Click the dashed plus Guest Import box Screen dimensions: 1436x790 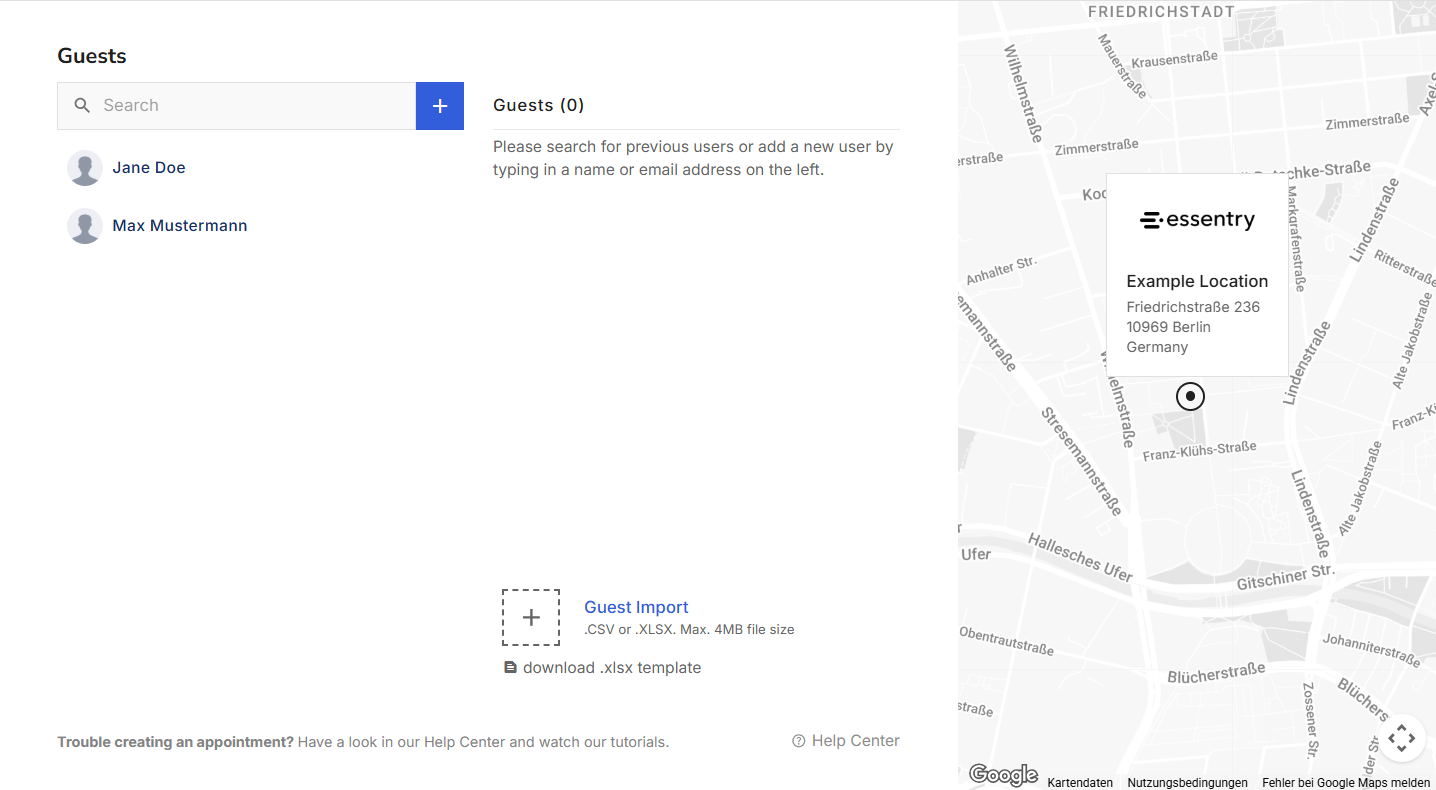531,617
